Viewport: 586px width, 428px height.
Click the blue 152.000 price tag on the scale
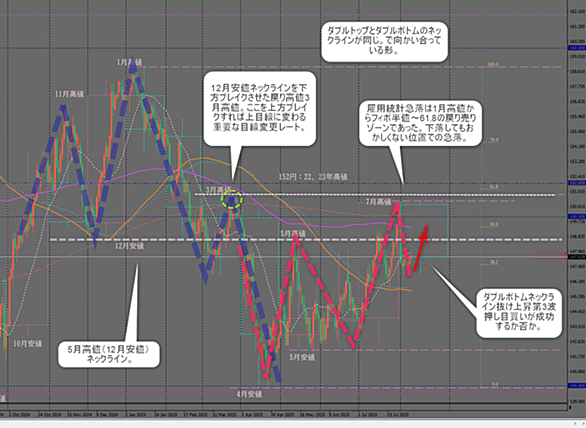click(577, 183)
